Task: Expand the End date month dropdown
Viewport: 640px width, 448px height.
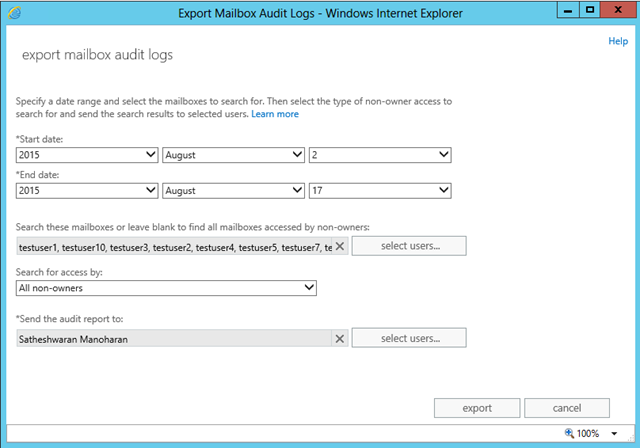Action: (233, 191)
